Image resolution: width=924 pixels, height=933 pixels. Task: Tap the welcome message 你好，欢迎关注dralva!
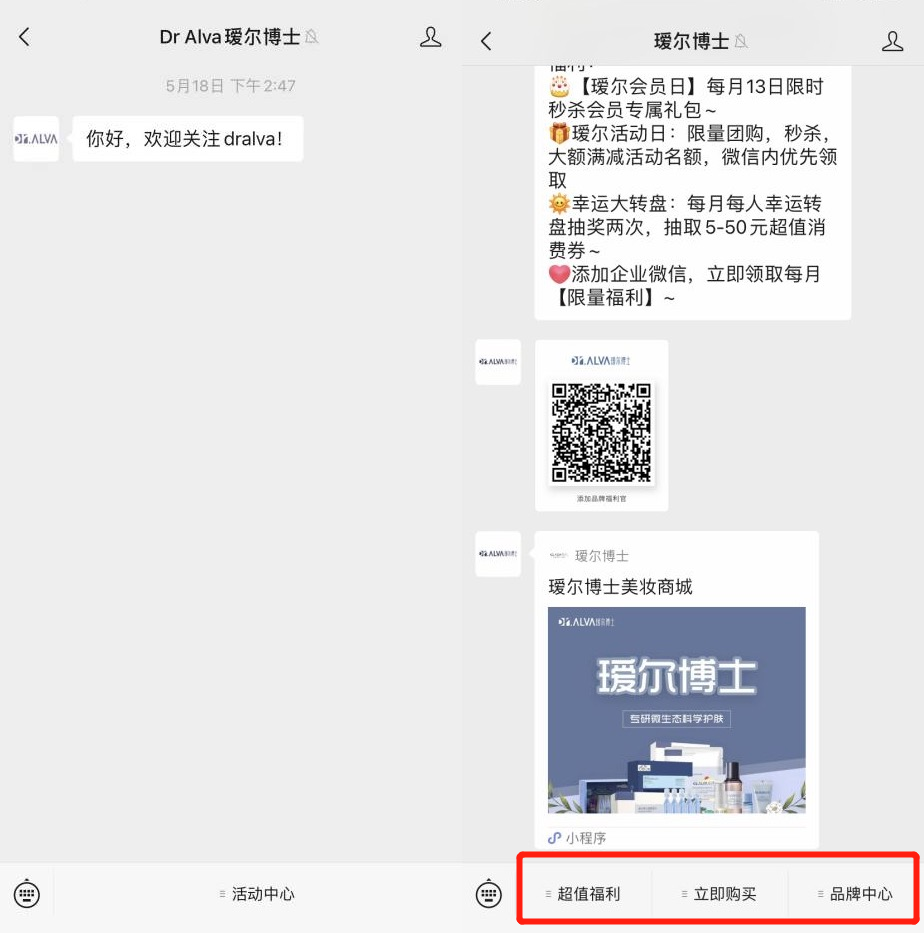[x=188, y=139]
